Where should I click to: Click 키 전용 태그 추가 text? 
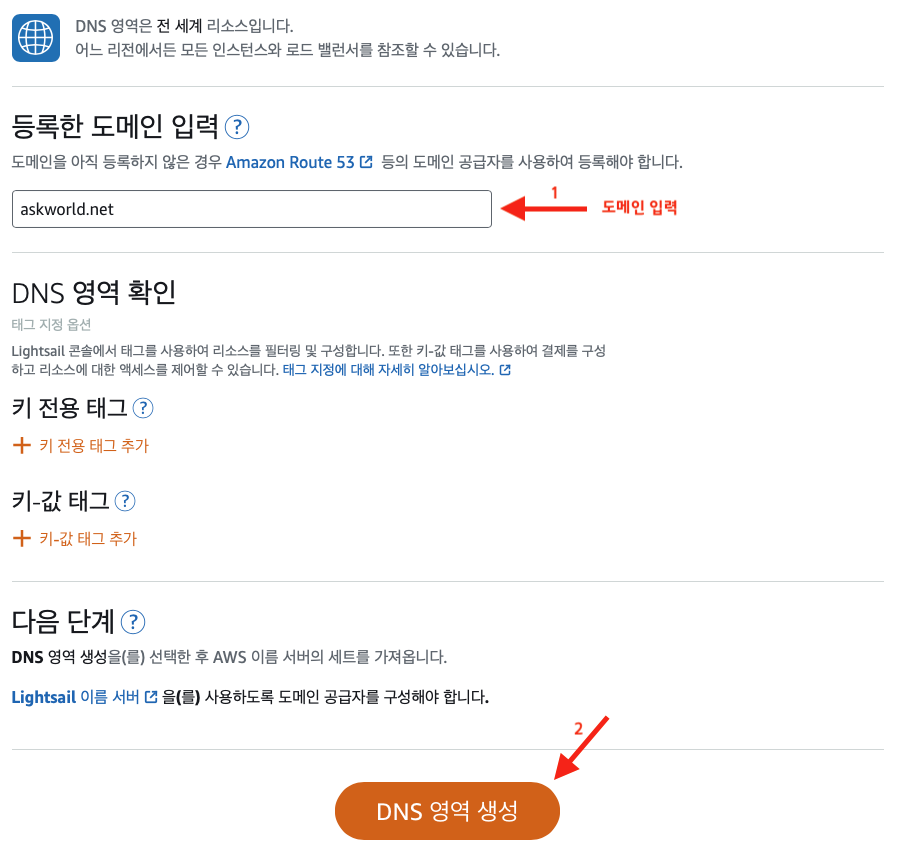(94, 445)
